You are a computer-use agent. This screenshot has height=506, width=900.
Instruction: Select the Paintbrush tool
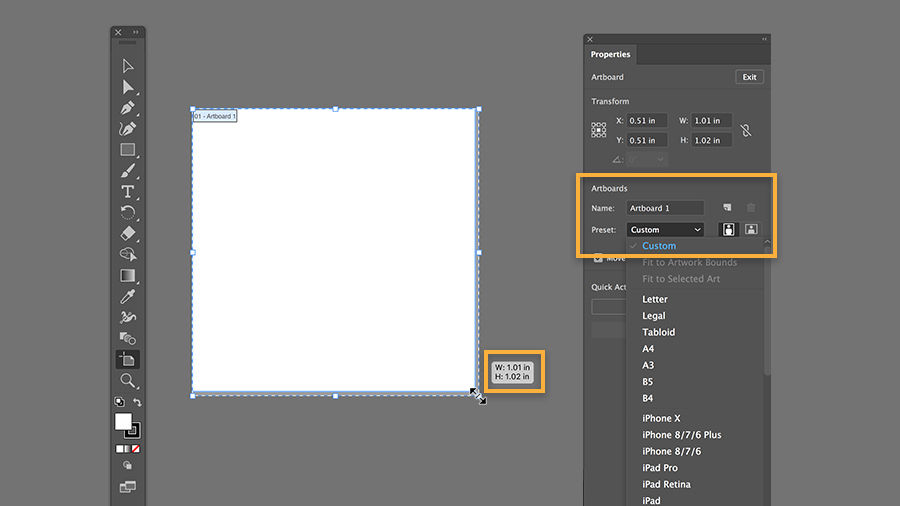coord(127,171)
